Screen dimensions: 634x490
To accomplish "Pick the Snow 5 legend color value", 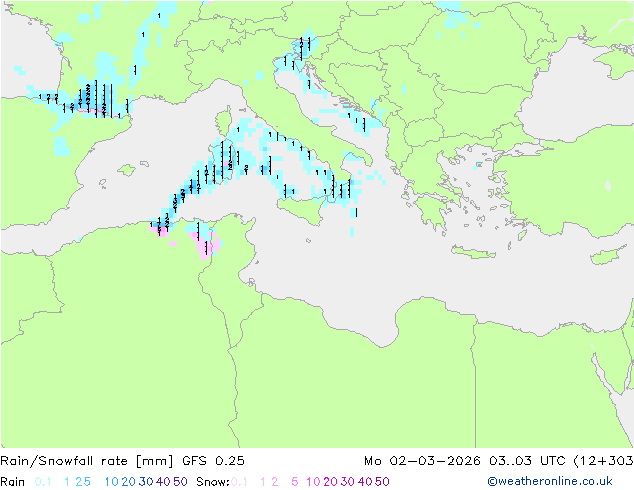I will (x=295, y=482).
